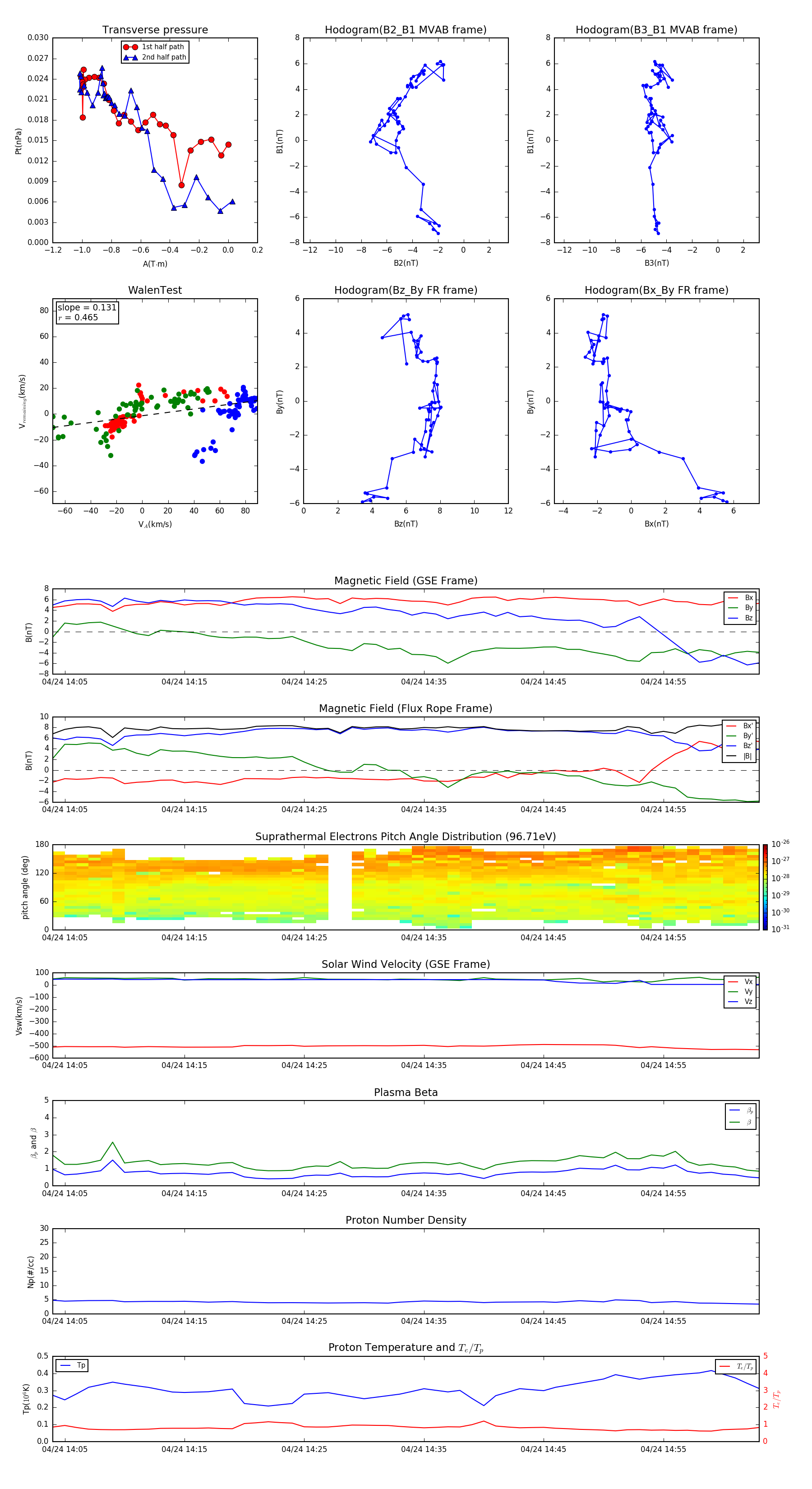Select the β entry in the Plasma Beta legend

click(741, 1122)
